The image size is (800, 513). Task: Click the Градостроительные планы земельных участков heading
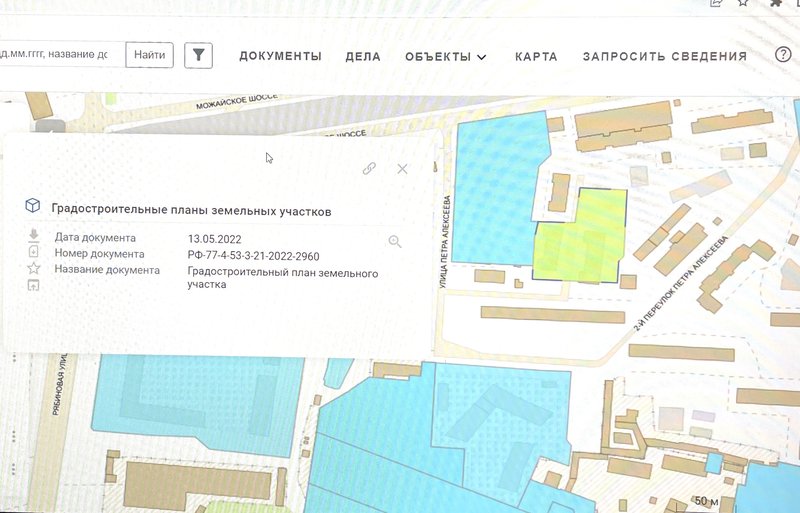click(x=191, y=211)
